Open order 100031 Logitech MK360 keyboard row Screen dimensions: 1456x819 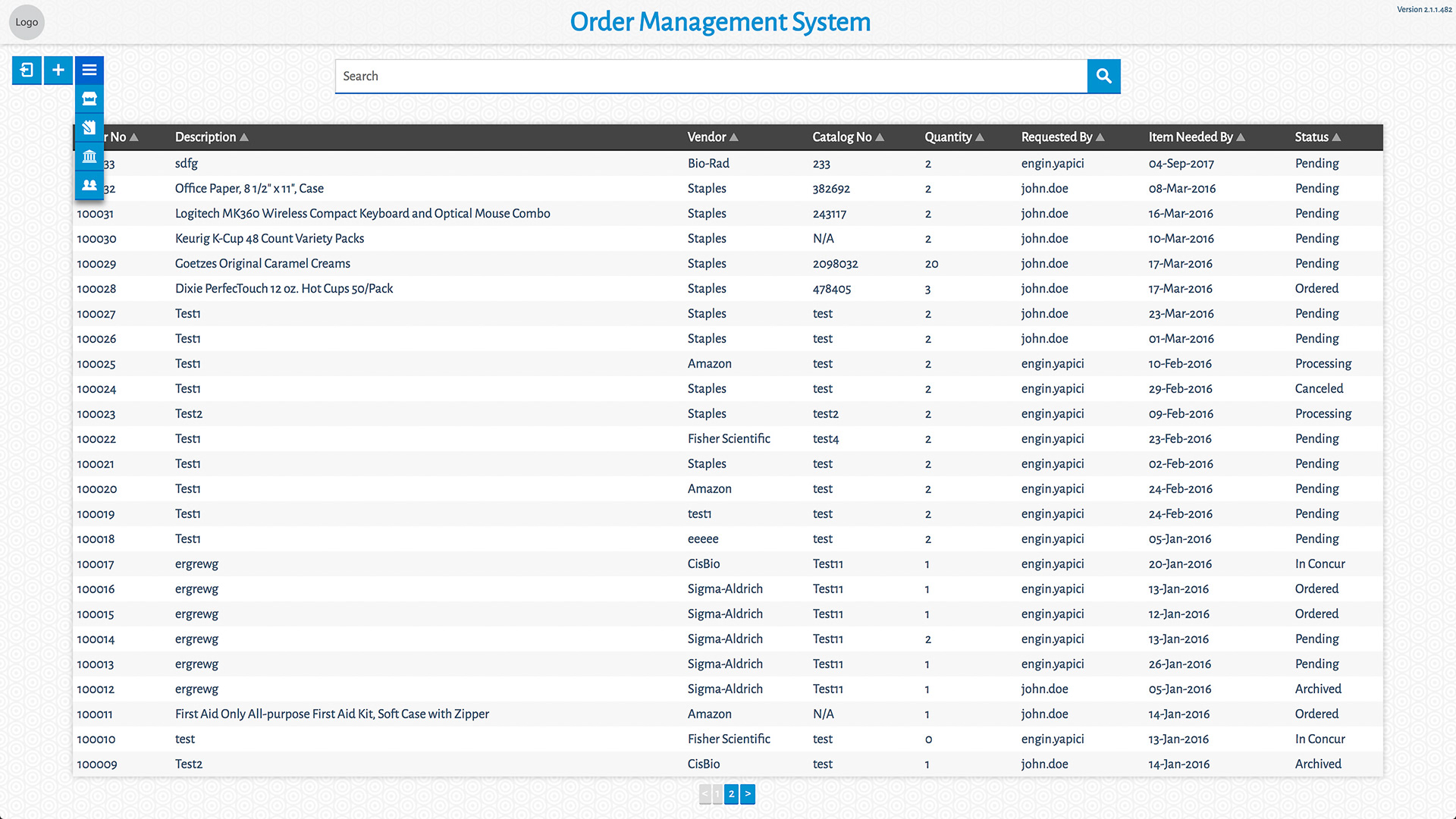[x=362, y=214]
